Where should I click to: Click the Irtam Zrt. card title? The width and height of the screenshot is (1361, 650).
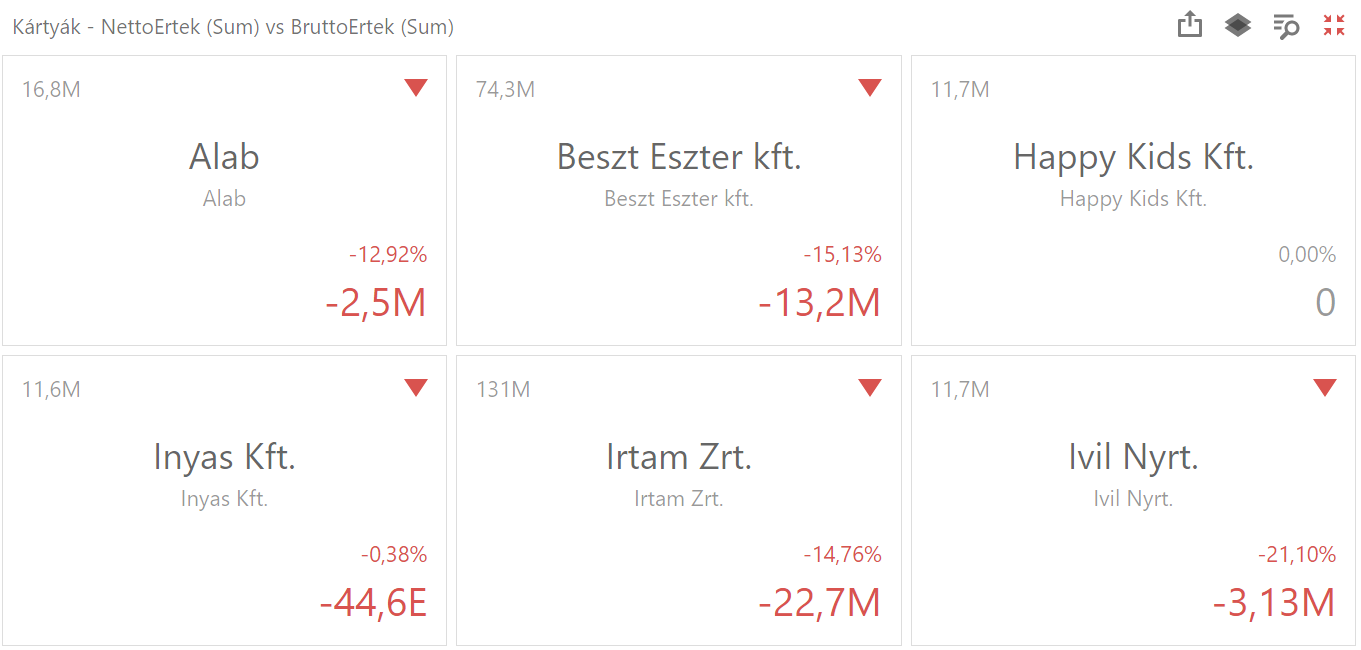(679, 457)
